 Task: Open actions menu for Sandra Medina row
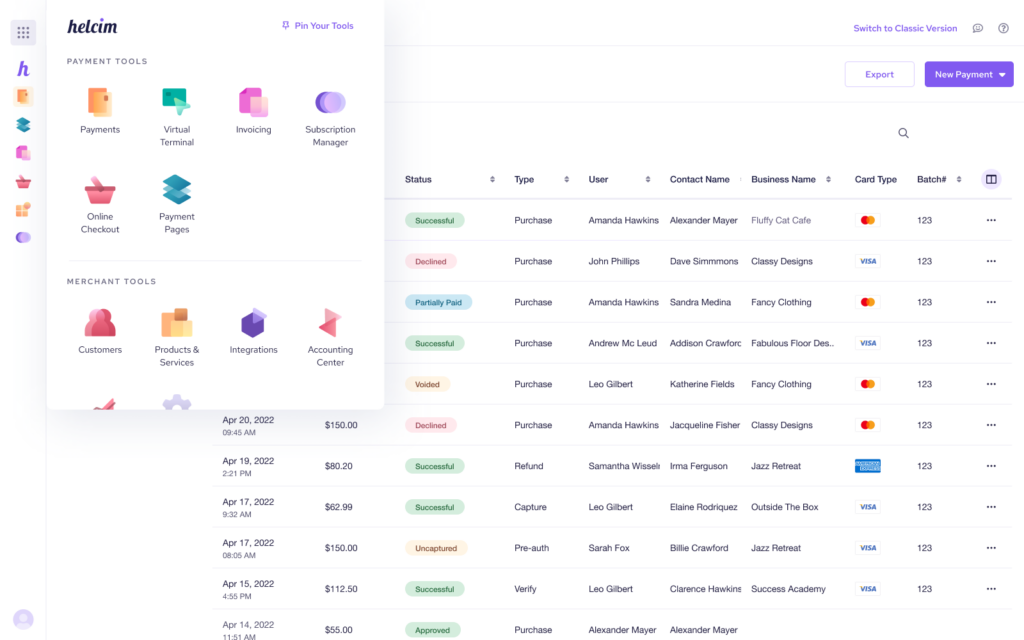(x=991, y=302)
